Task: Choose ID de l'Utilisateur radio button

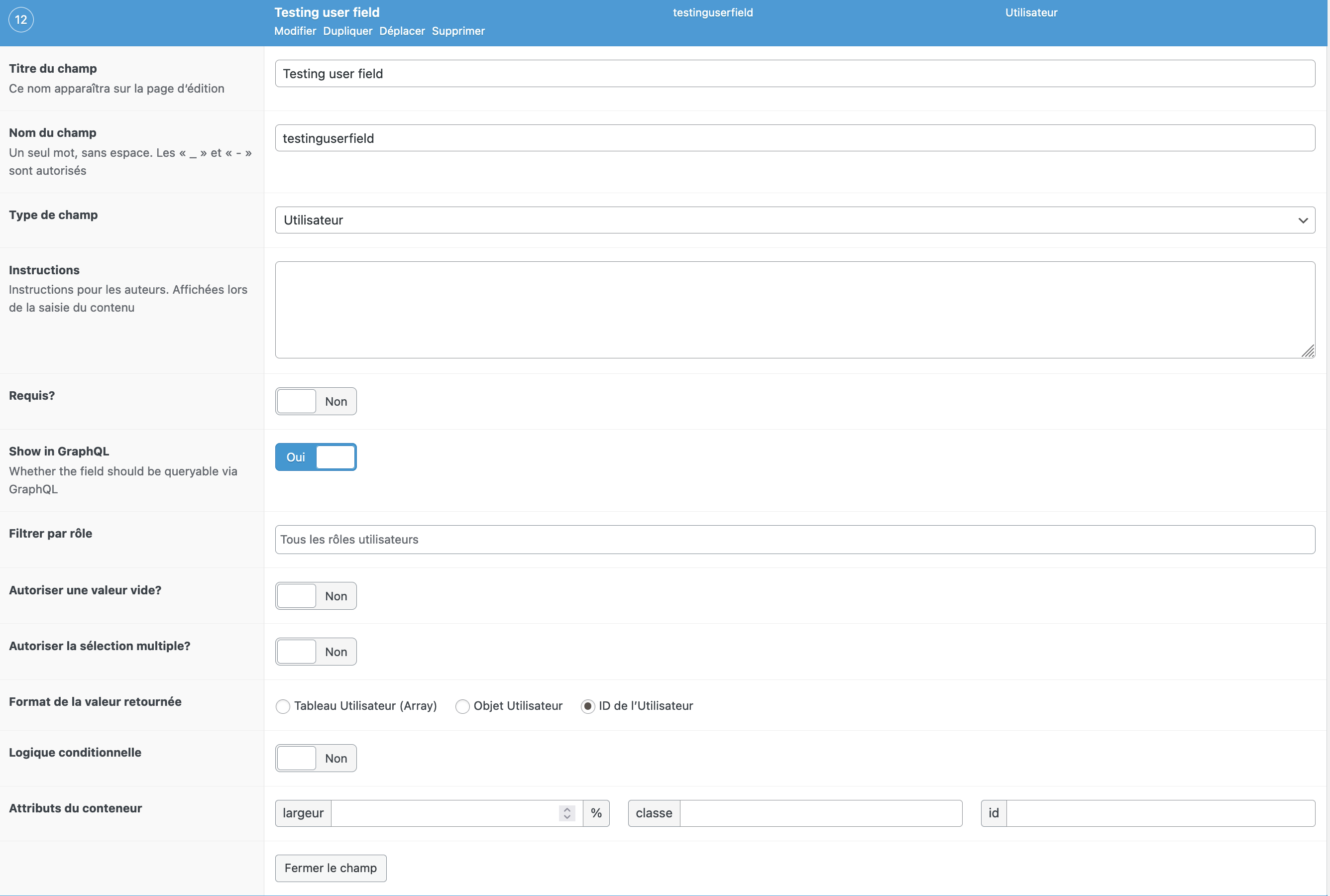Action: pyautogui.click(x=587, y=706)
